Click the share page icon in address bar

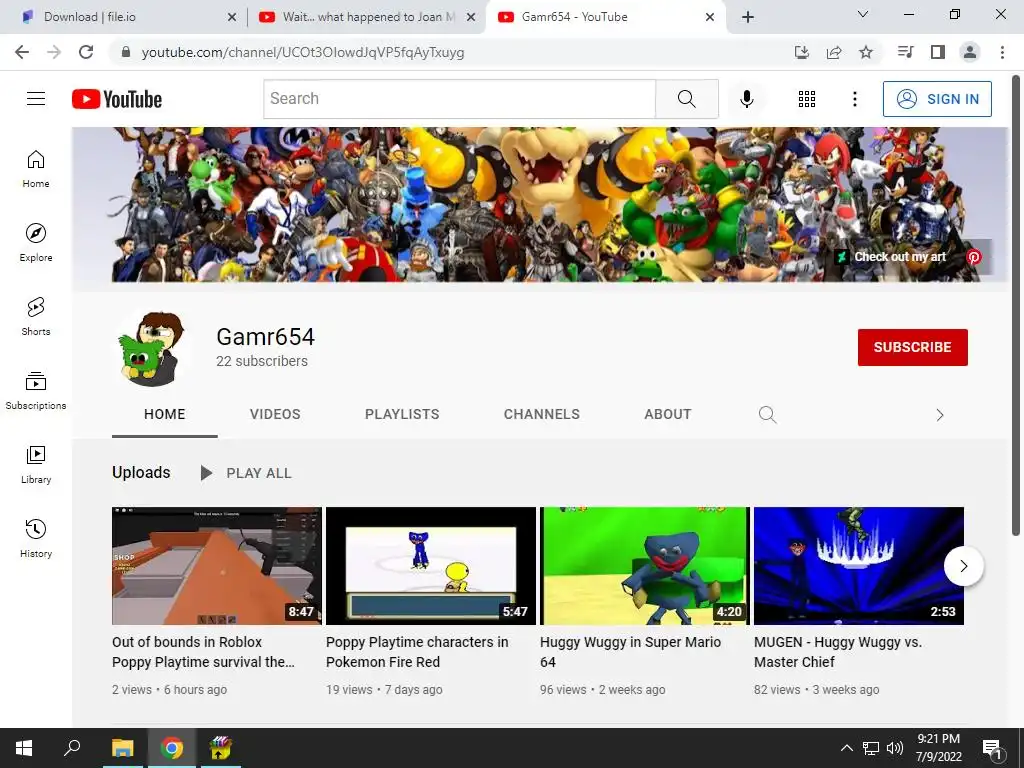click(833, 52)
